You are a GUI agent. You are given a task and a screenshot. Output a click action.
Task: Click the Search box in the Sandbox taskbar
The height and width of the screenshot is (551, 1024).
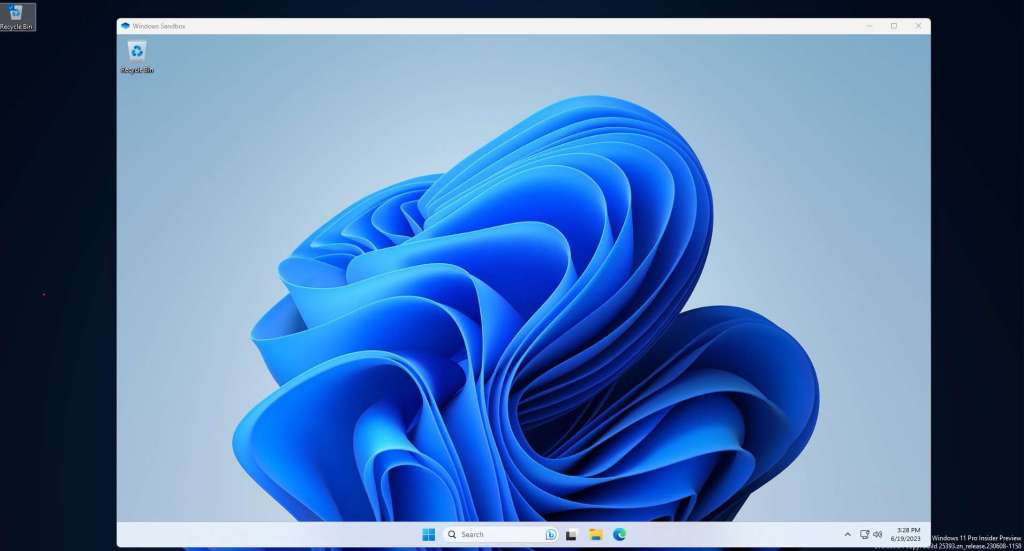click(500, 535)
